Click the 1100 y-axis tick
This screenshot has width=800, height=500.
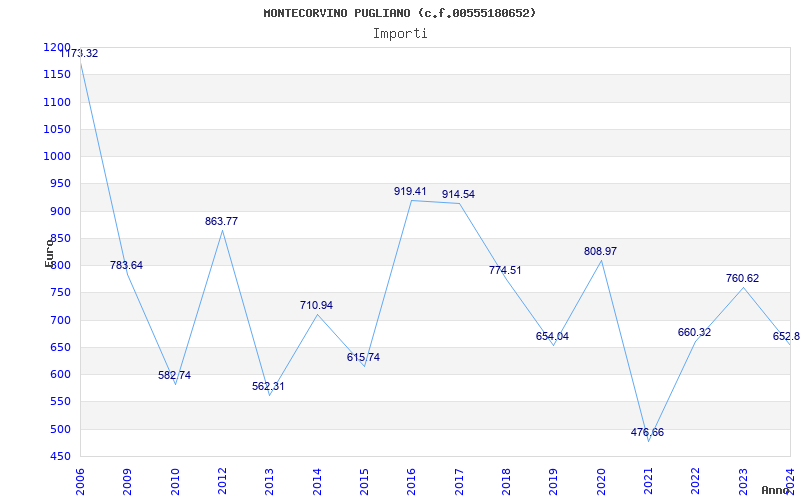(57, 102)
